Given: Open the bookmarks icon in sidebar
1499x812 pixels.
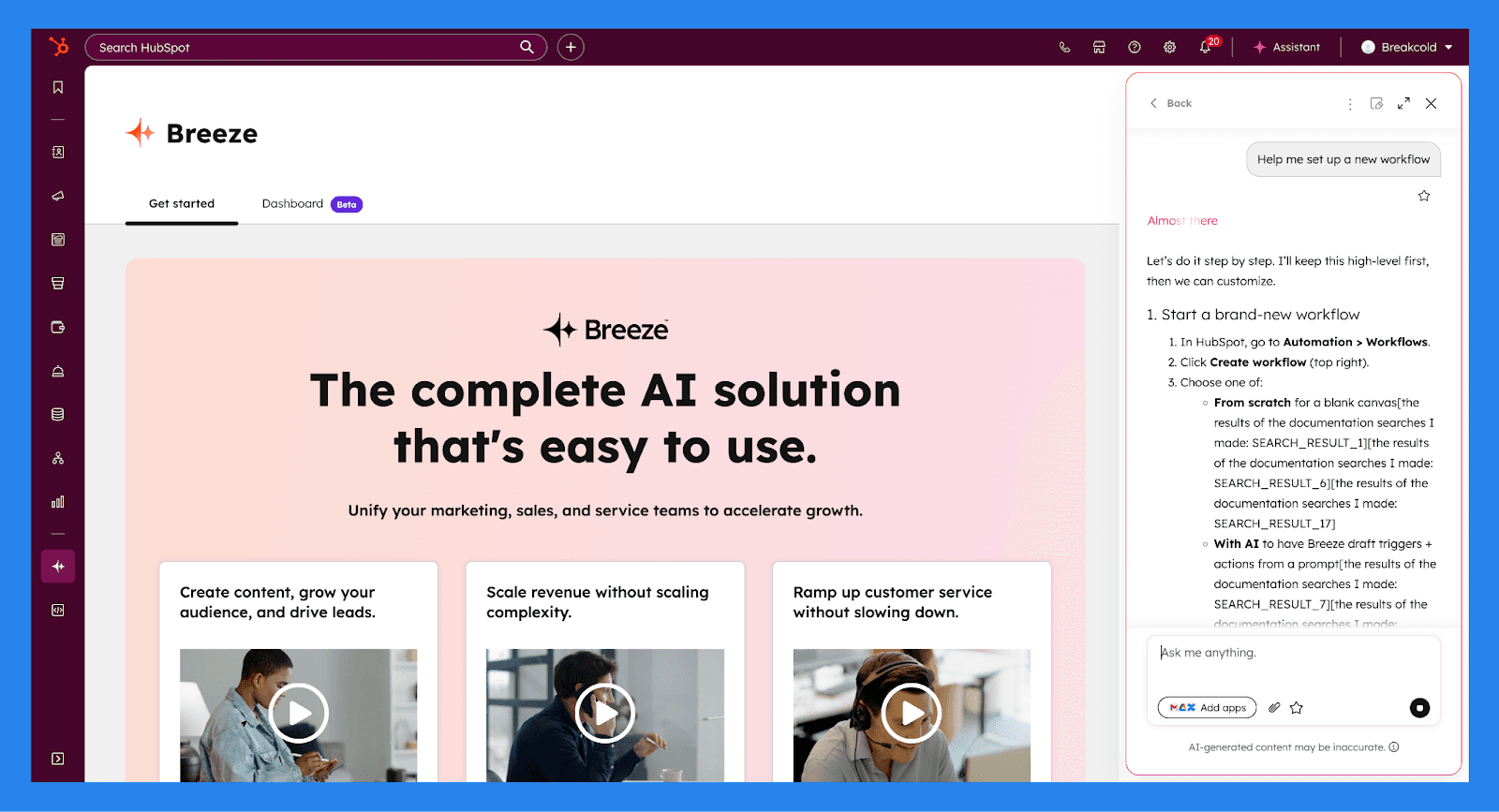Looking at the screenshot, I should [58, 87].
